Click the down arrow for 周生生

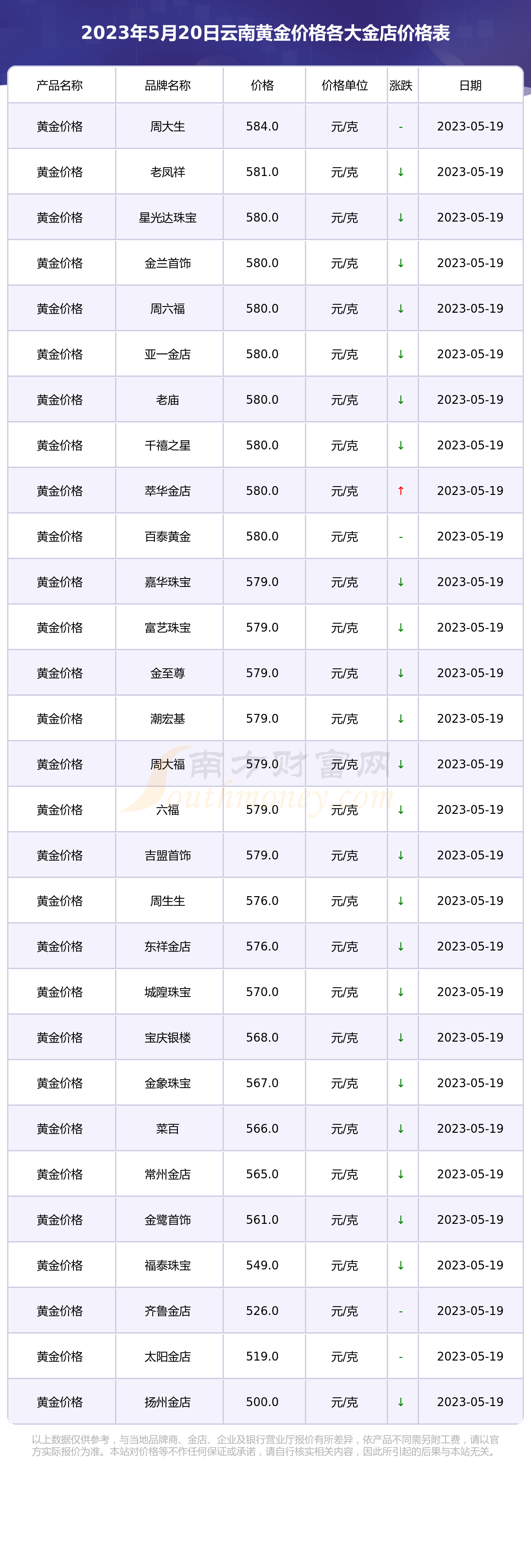click(x=401, y=901)
